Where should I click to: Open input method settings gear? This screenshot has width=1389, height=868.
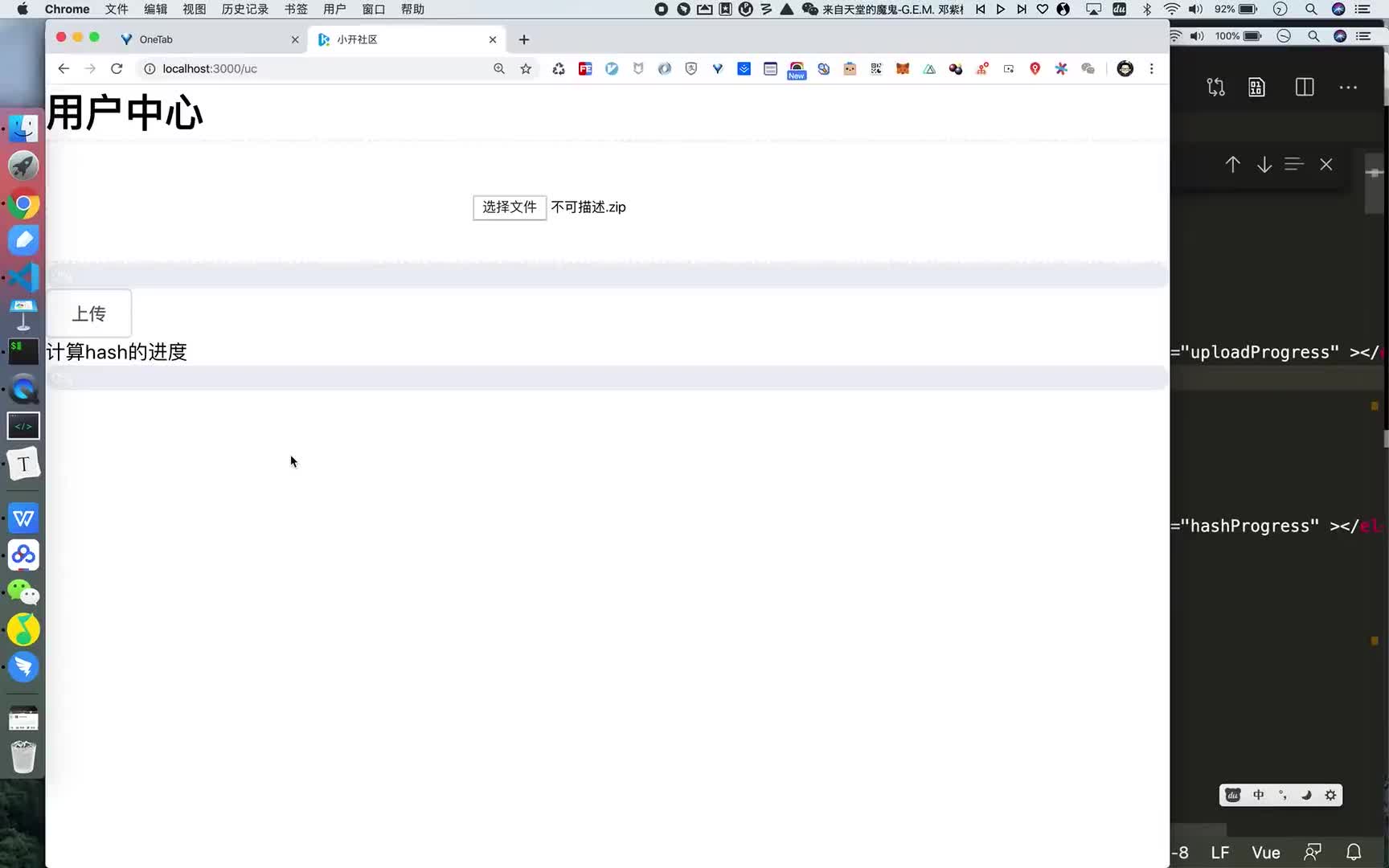tap(1330, 795)
